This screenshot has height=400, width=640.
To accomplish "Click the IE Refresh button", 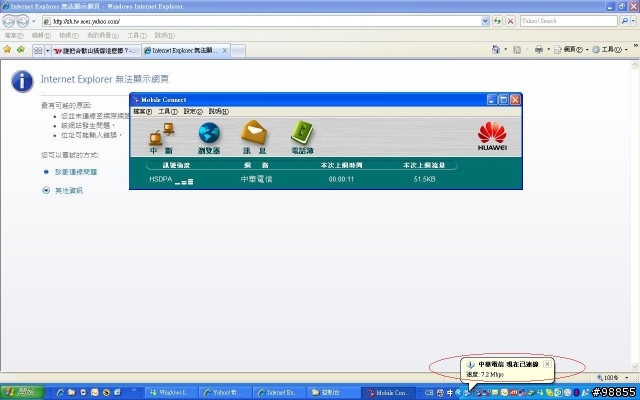I will (497, 21).
